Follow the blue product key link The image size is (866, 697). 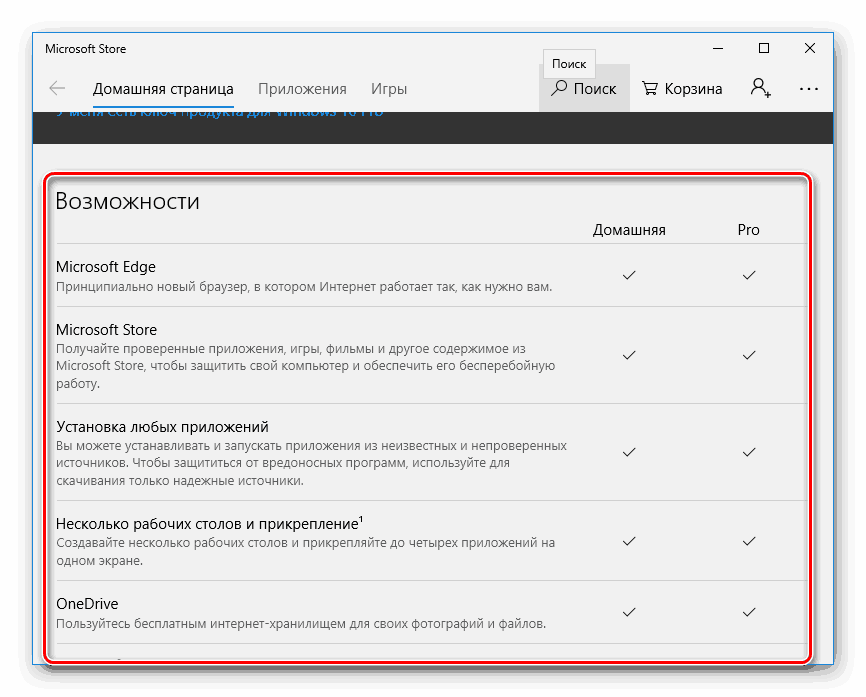[220, 114]
